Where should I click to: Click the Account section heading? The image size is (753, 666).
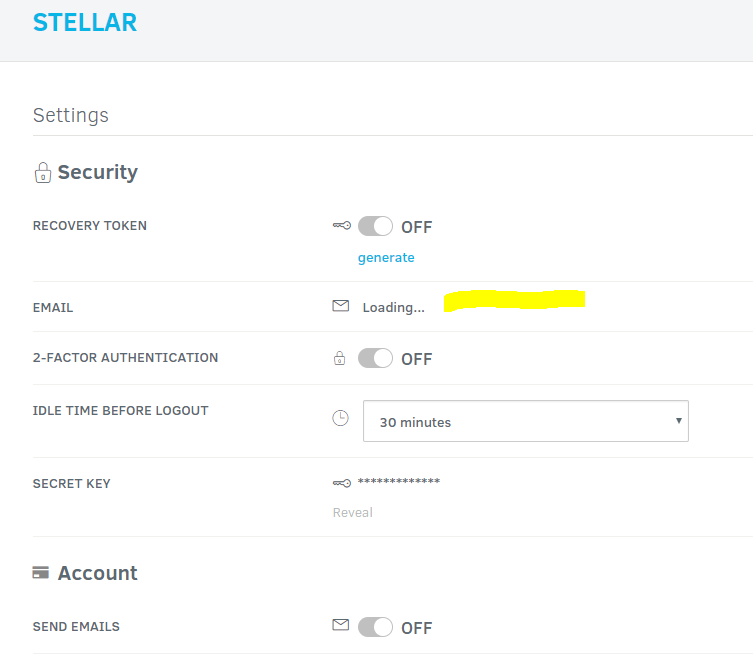coord(97,573)
